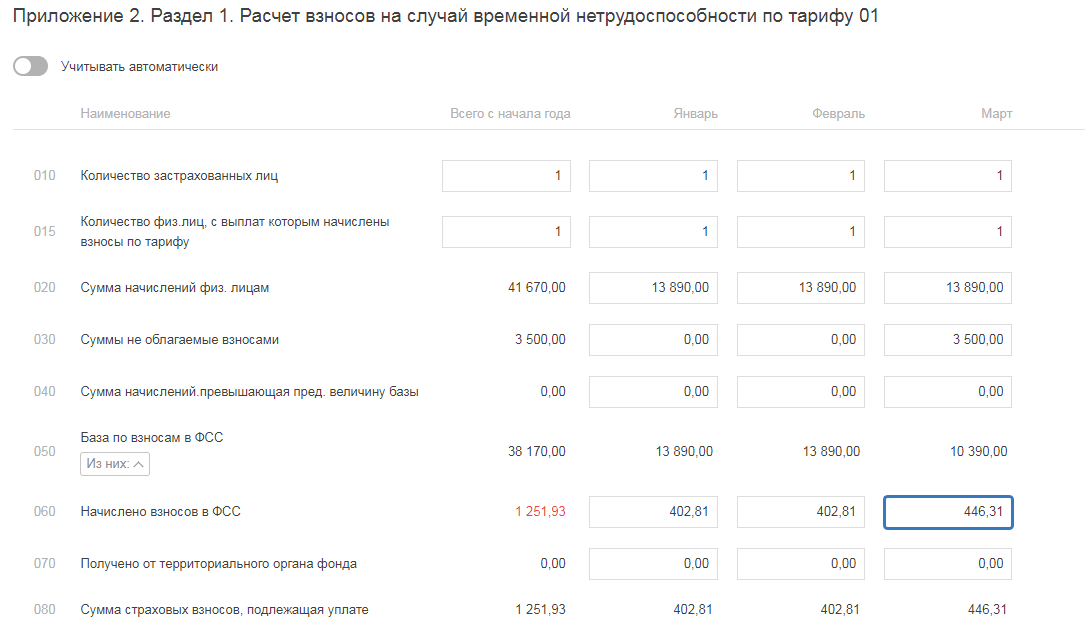Select January FSS contributions field 402,81

tap(653, 512)
